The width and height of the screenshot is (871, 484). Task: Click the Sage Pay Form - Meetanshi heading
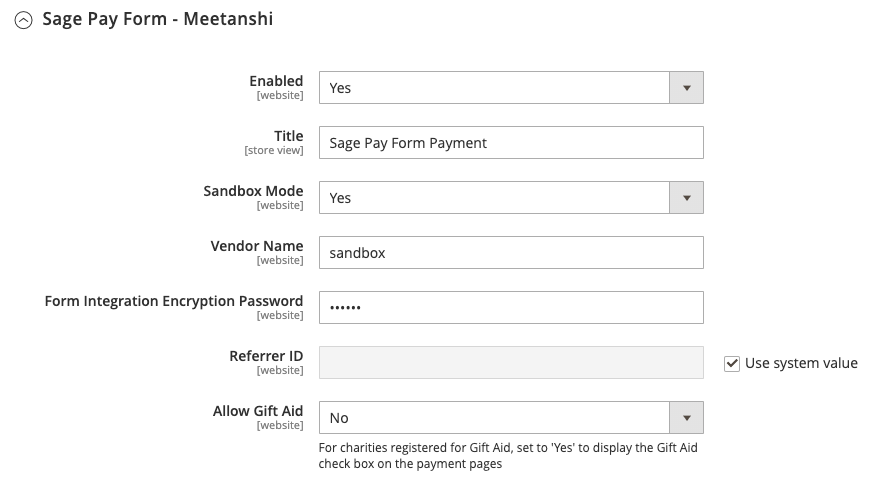pos(158,19)
